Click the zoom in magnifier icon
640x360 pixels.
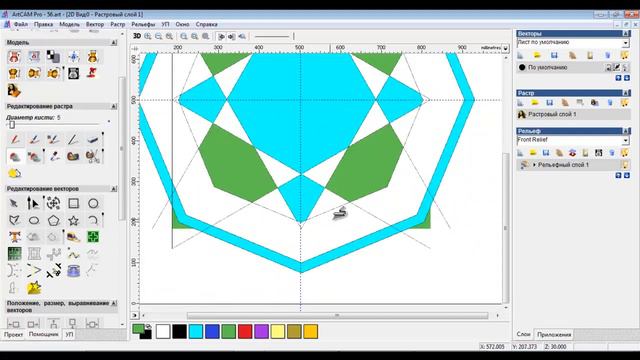click(148, 36)
